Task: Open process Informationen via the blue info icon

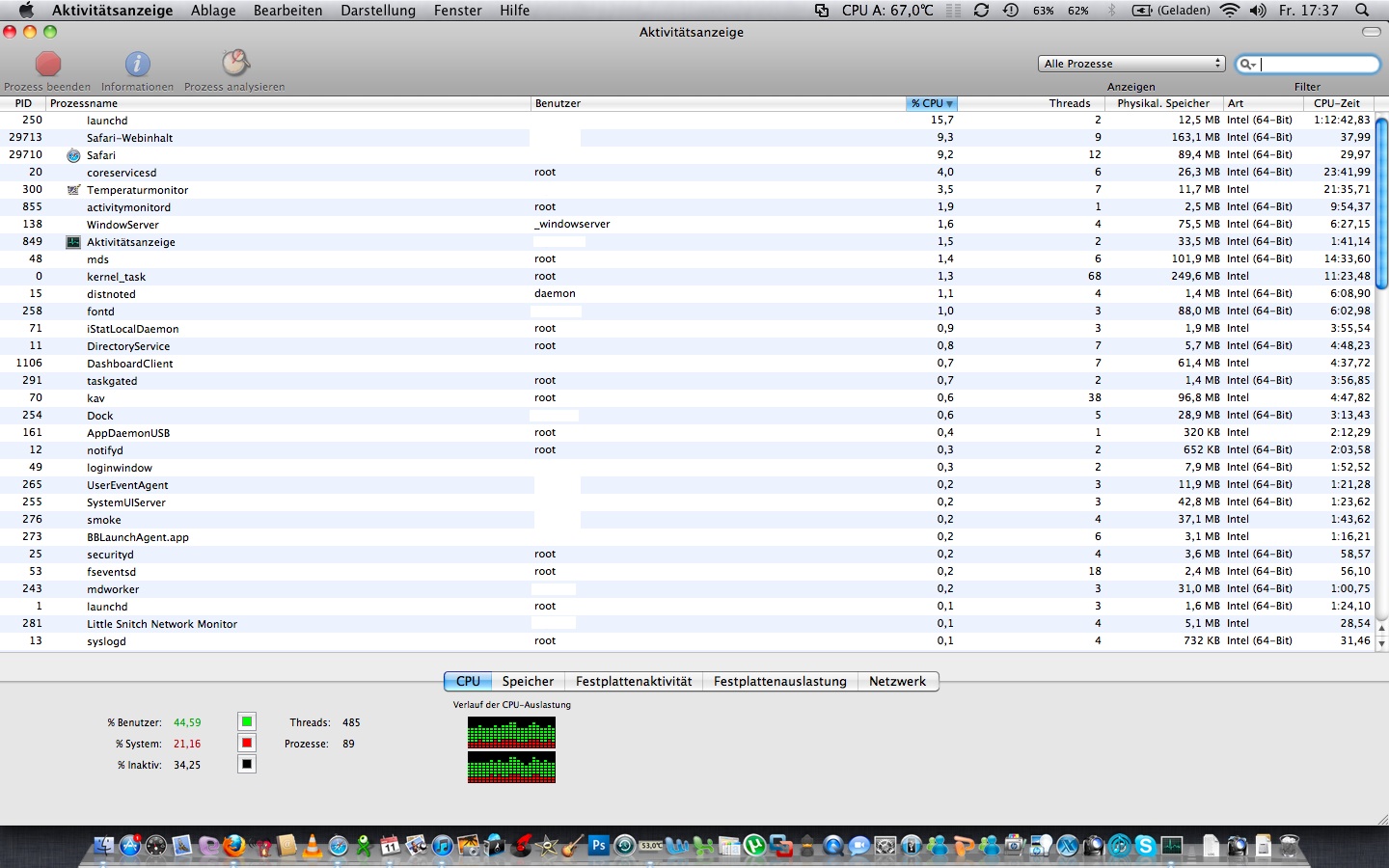Action: (x=137, y=65)
